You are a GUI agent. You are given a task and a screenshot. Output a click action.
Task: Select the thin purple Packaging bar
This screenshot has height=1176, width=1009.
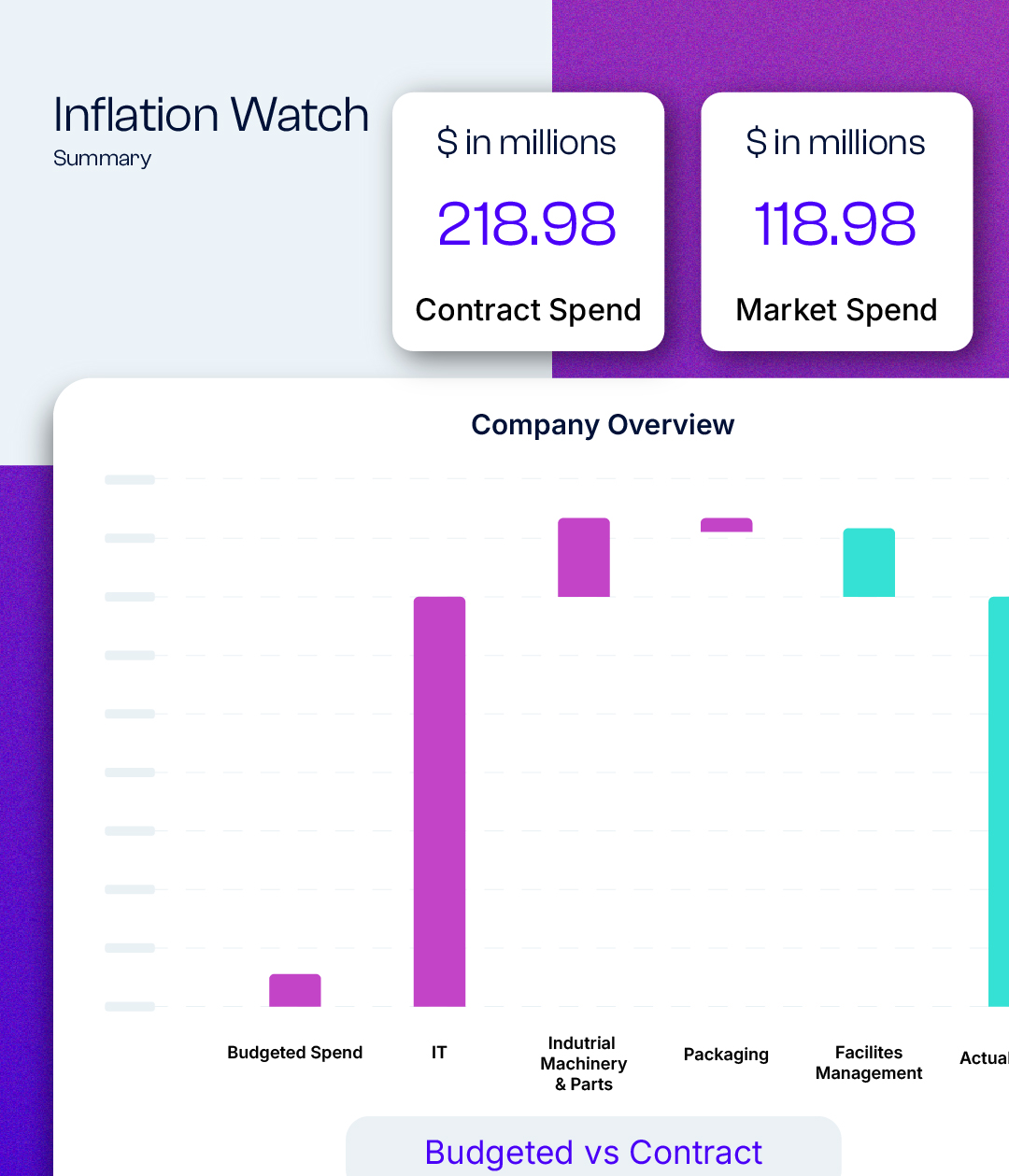point(727,525)
